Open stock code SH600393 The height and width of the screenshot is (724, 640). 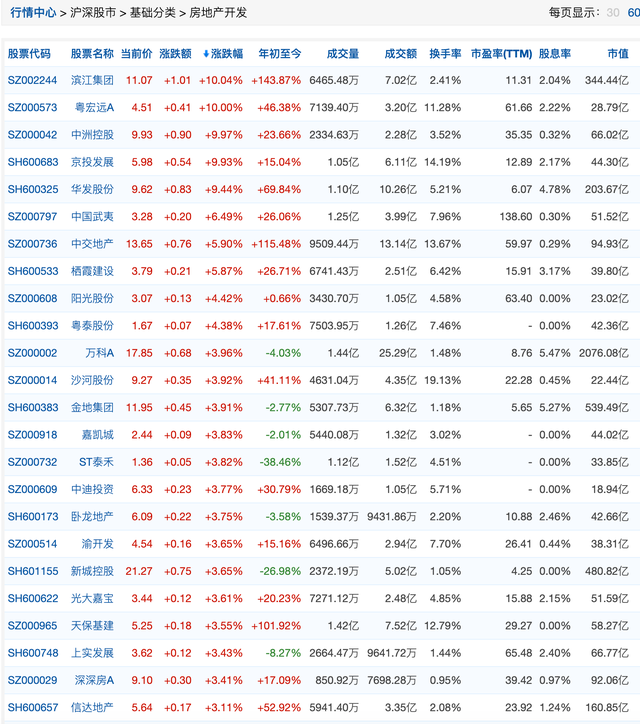coord(33,326)
